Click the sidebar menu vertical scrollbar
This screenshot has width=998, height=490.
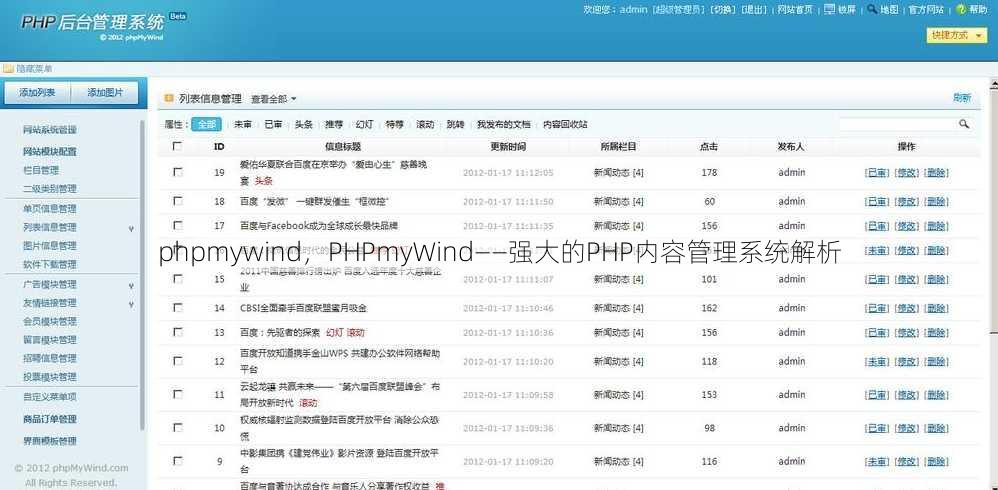[143, 274]
